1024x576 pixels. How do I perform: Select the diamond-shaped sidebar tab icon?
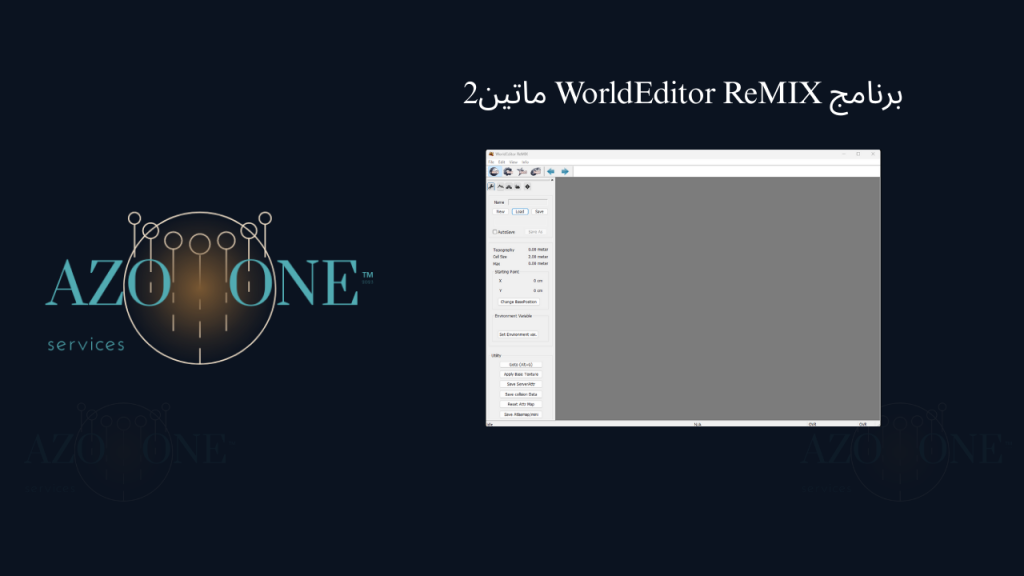528,186
